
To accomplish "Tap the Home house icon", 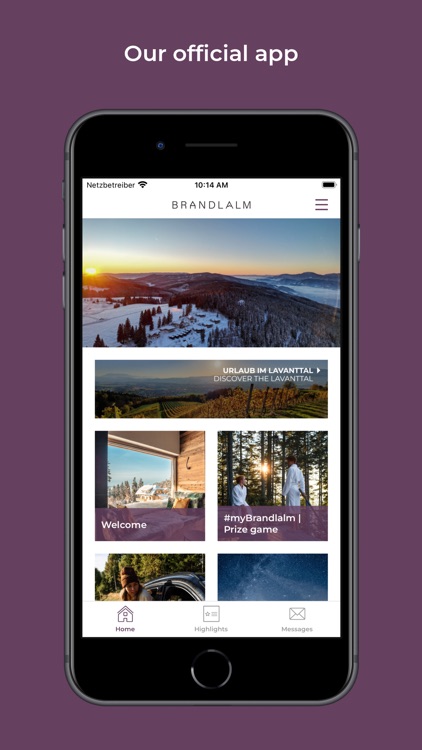I will (x=125, y=614).
